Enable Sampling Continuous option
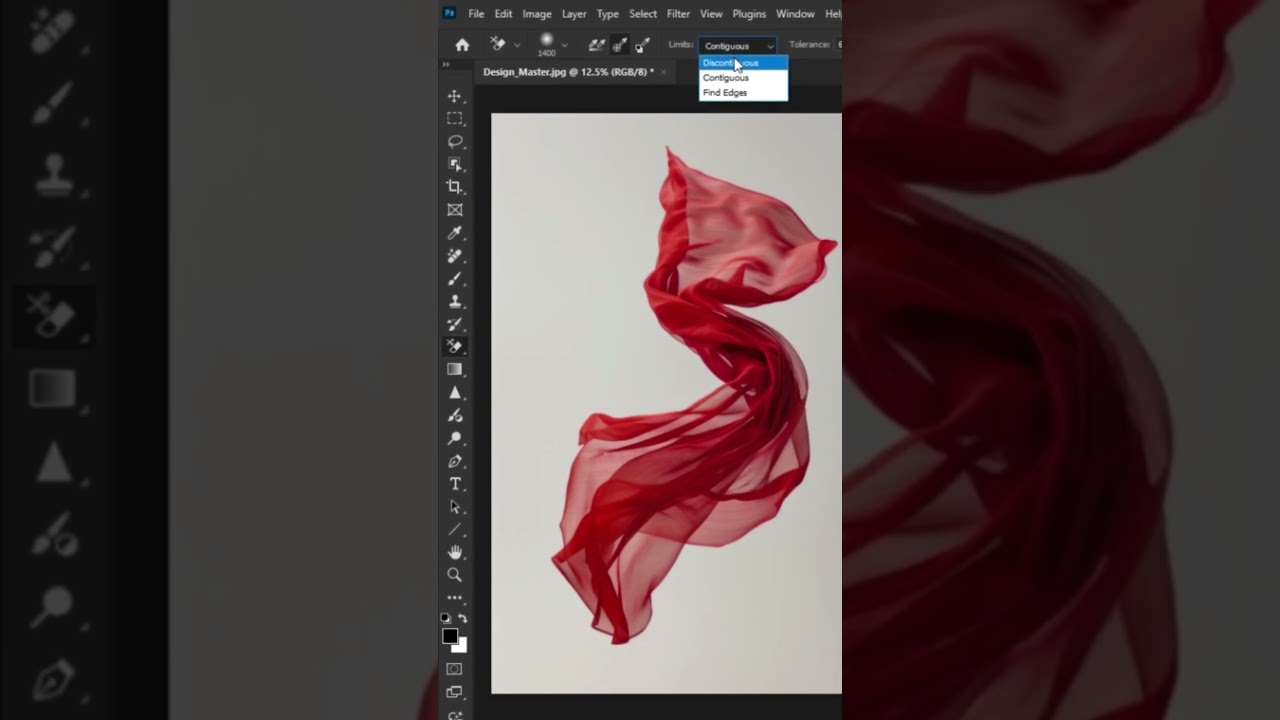Image resolution: width=1280 pixels, height=720 pixels. (596, 45)
